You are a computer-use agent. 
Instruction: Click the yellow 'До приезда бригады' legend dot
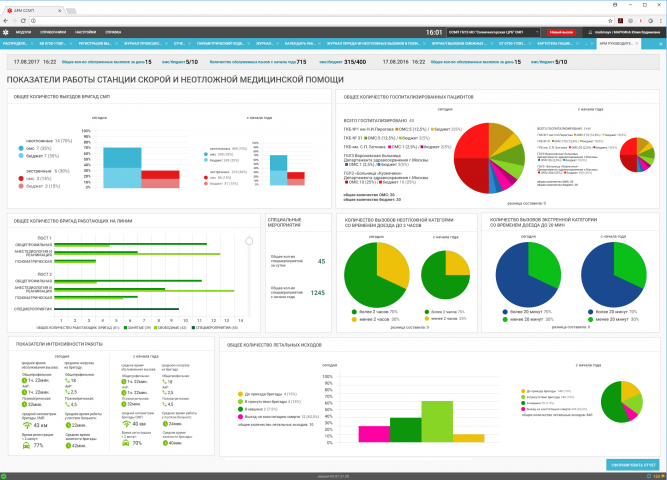240,394
